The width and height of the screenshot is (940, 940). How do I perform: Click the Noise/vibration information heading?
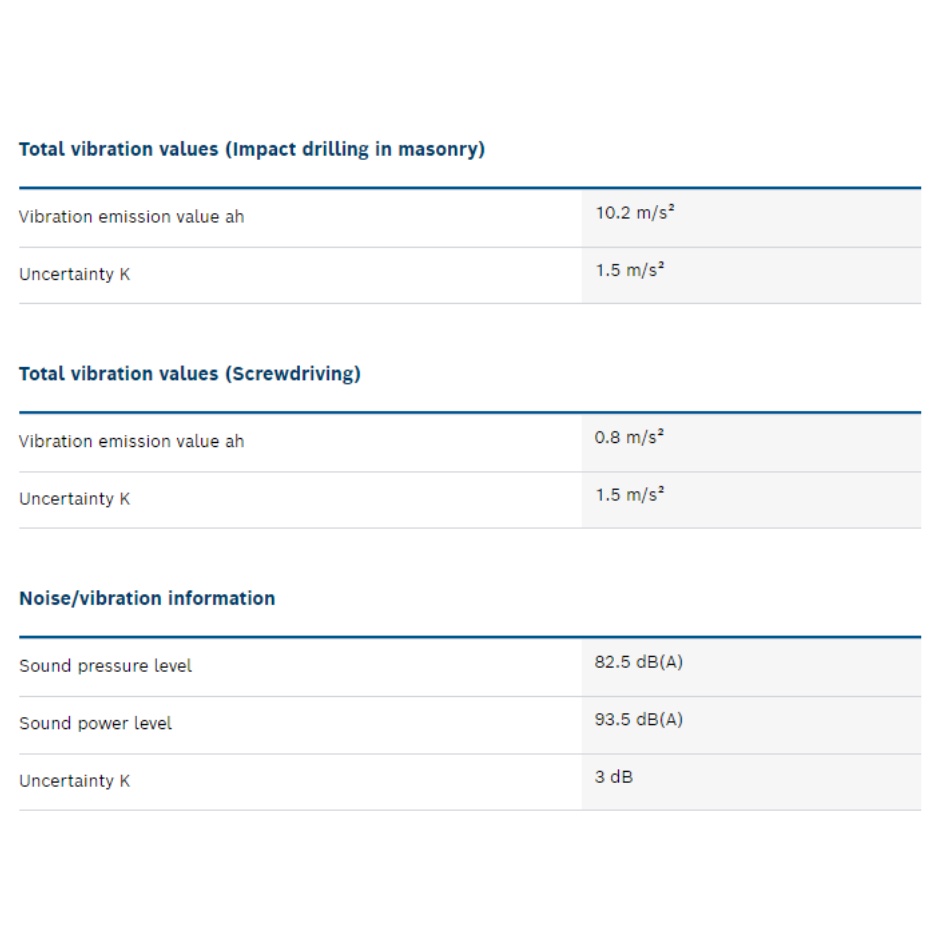(147, 598)
